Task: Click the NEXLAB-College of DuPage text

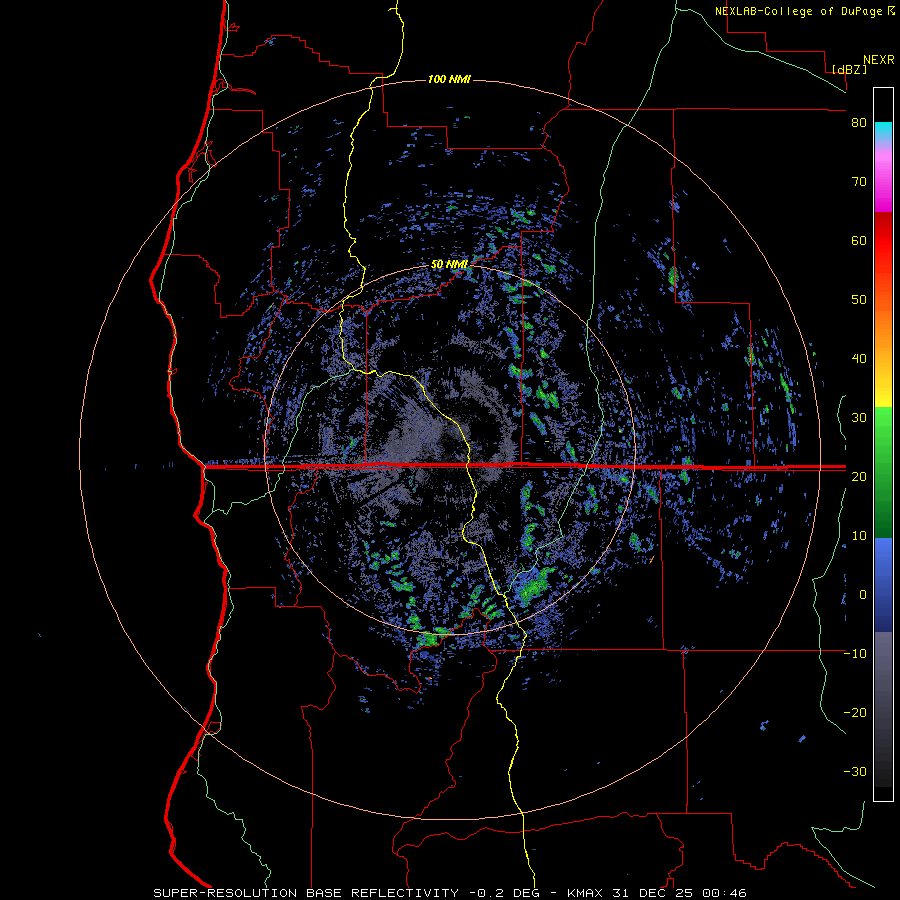Action: pyautogui.click(x=800, y=11)
